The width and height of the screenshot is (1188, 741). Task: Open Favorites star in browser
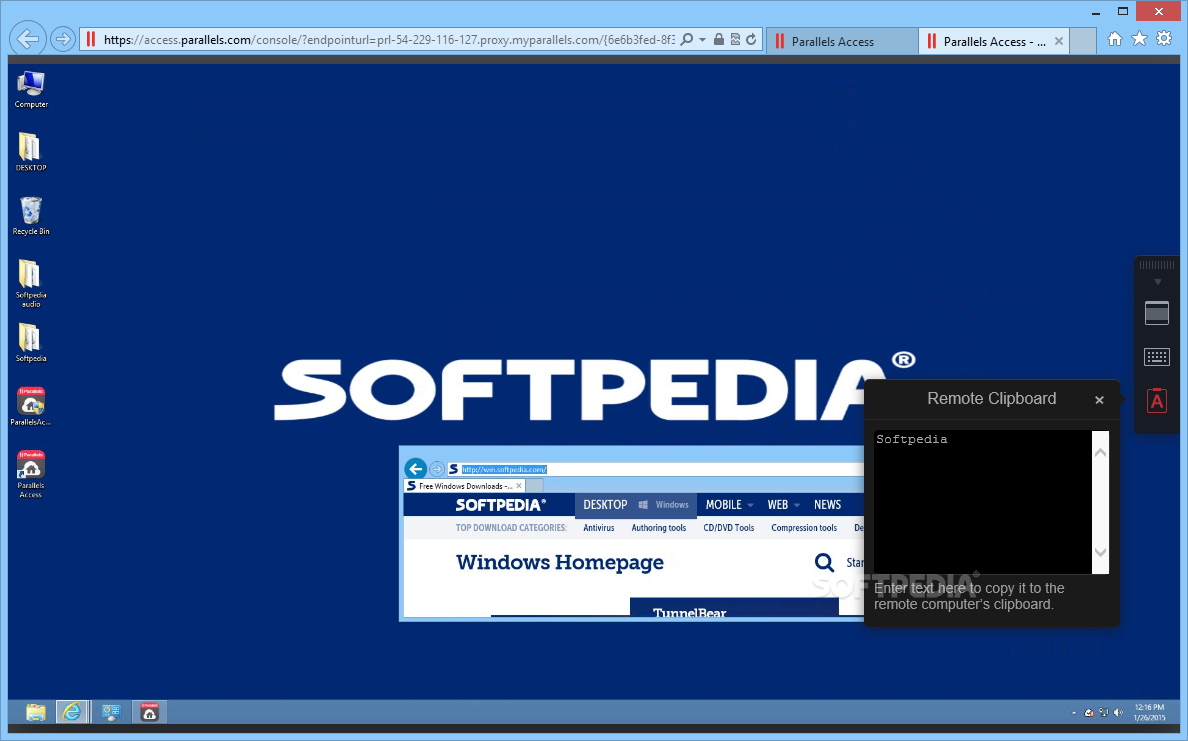click(1139, 39)
